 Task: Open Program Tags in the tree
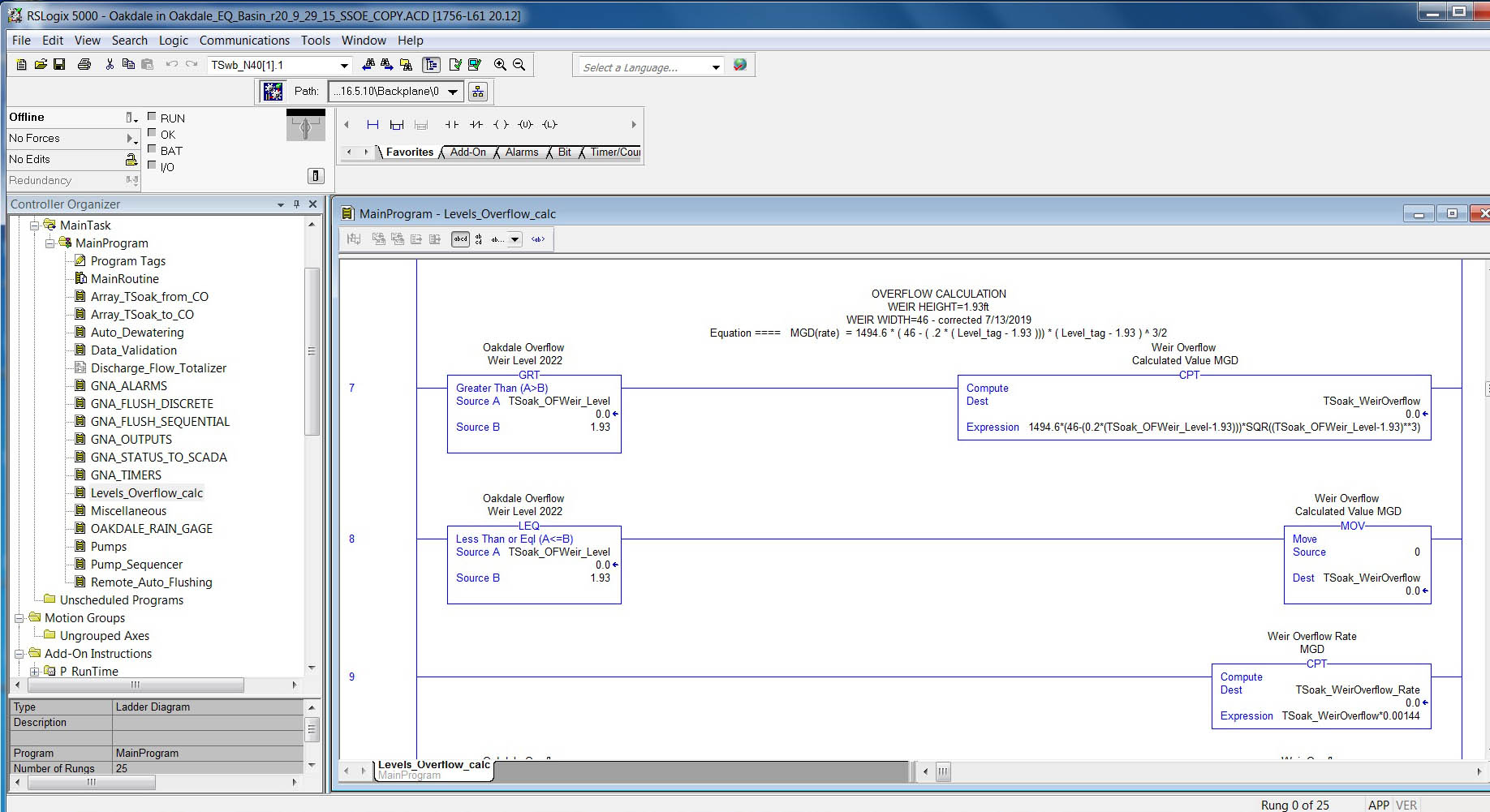pos(127,261)
